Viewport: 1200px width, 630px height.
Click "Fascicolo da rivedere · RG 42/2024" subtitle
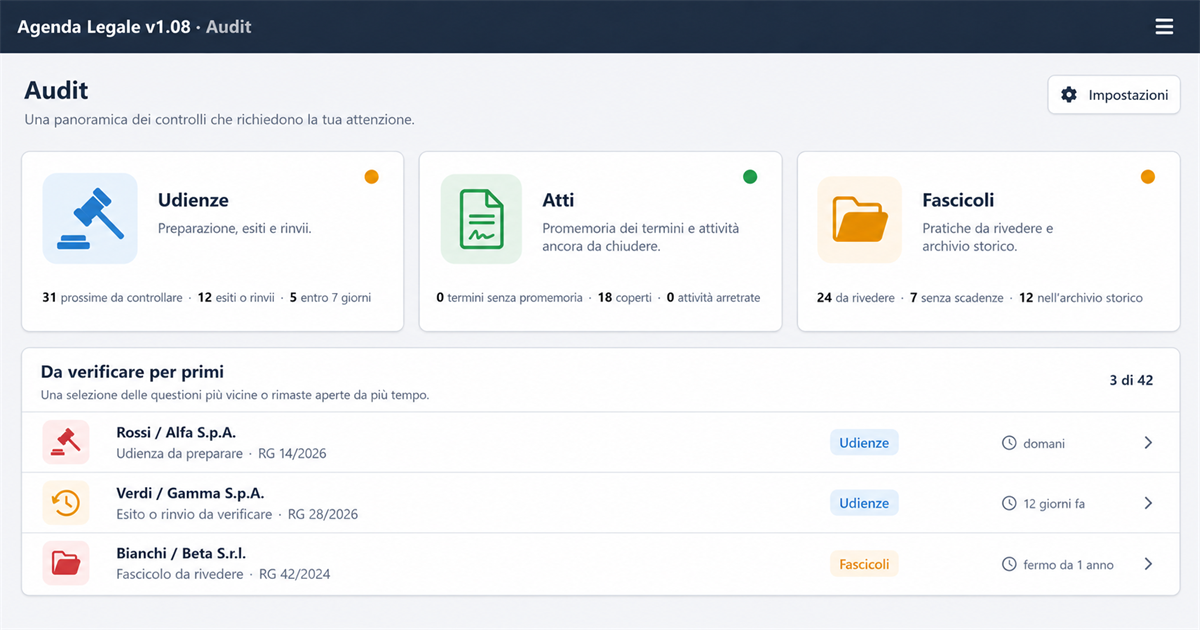(223, 574)
